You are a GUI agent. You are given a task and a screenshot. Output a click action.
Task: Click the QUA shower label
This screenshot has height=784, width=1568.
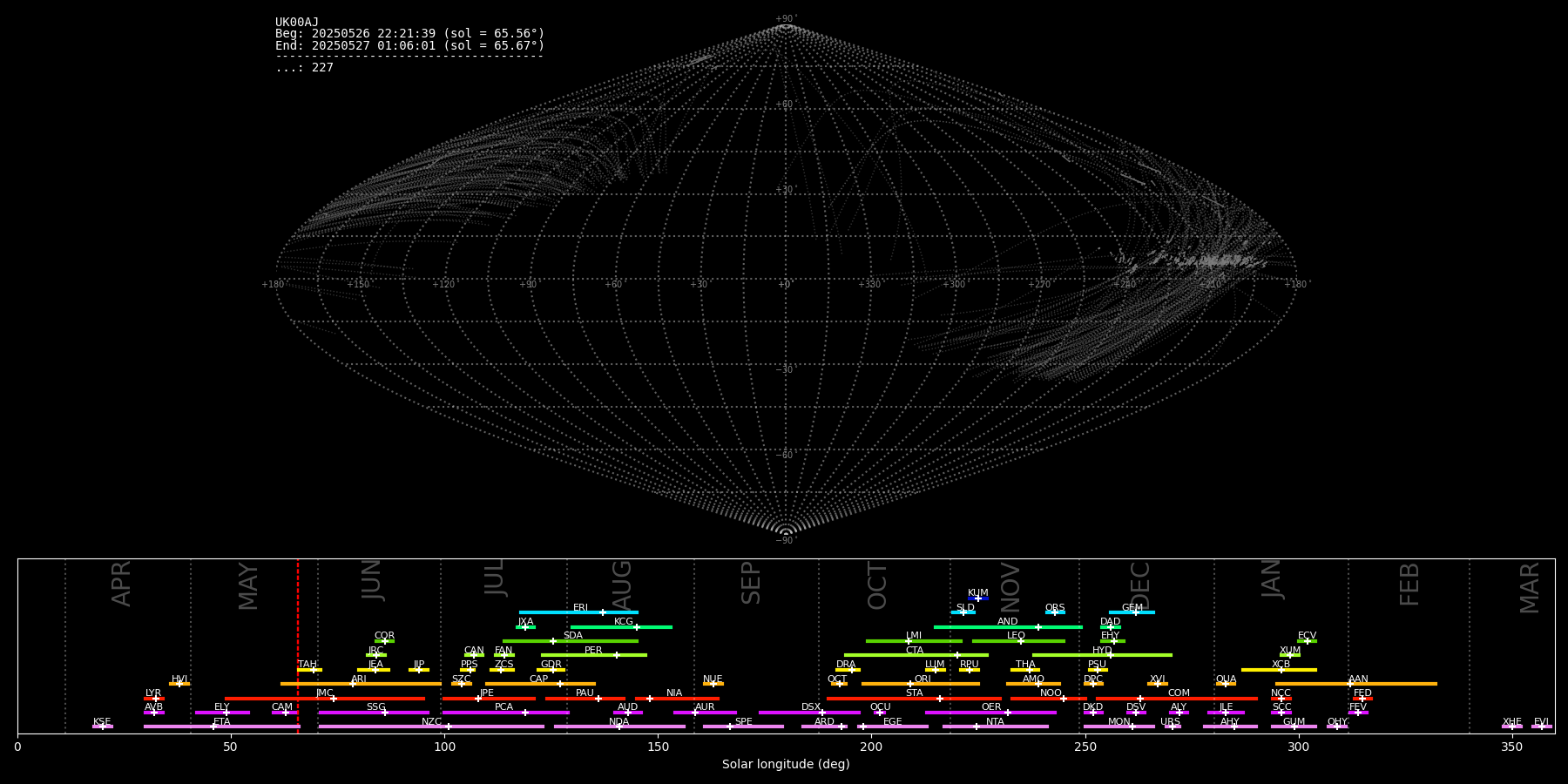click(x=1227, y=679)
